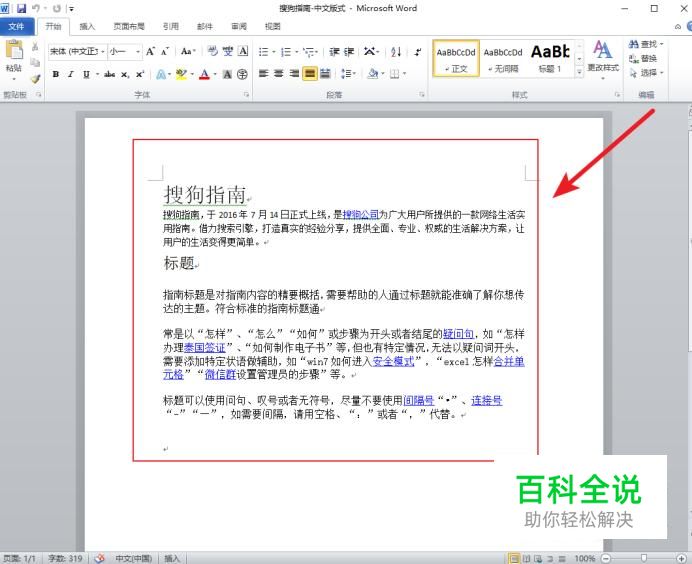Viewport: 692px width, 564px height.
Task: Click the Redo icon in quick access toolbar
Action: click(57, 8)
